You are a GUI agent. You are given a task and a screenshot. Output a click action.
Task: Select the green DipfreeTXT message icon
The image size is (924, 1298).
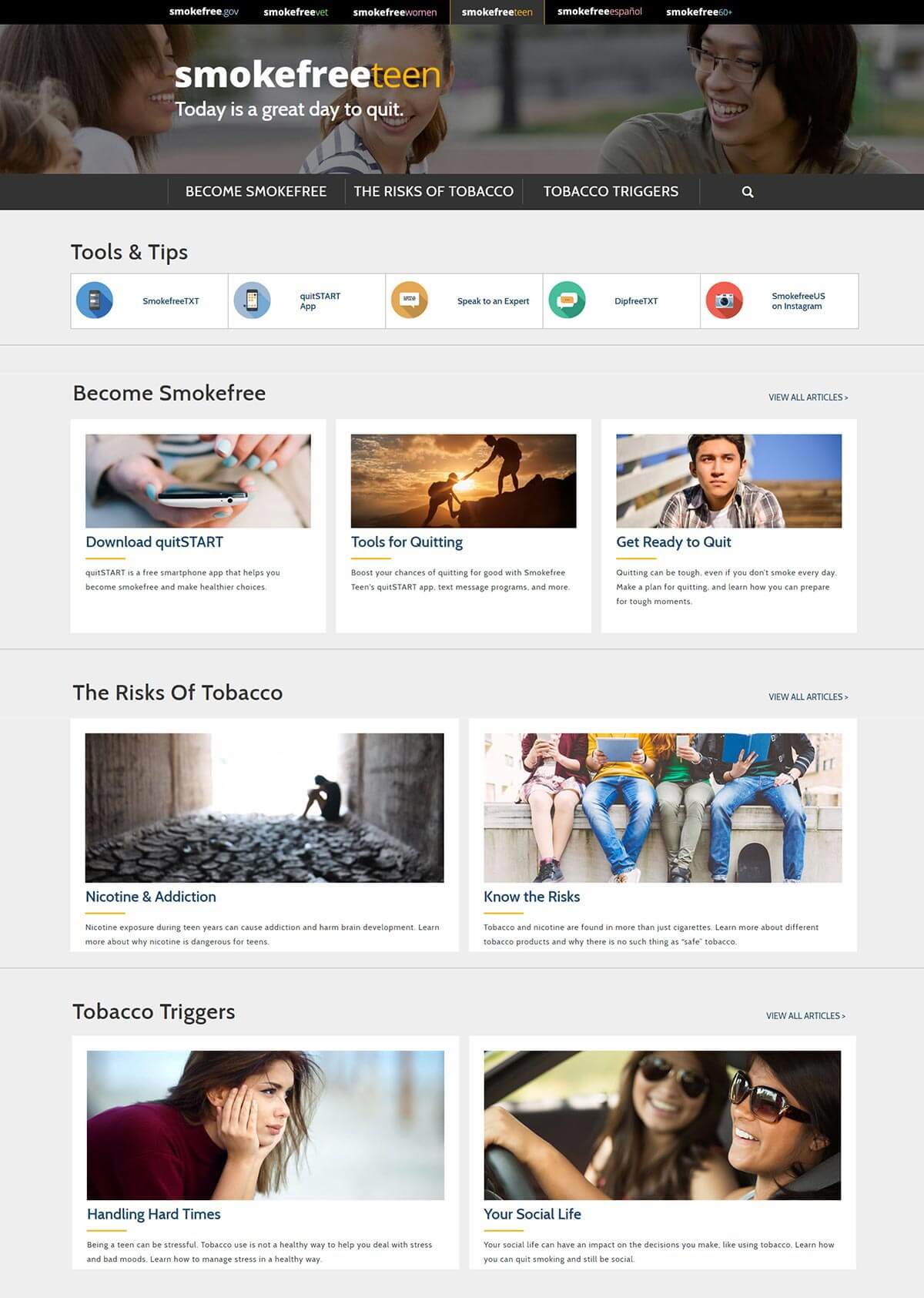pos(567,300)
